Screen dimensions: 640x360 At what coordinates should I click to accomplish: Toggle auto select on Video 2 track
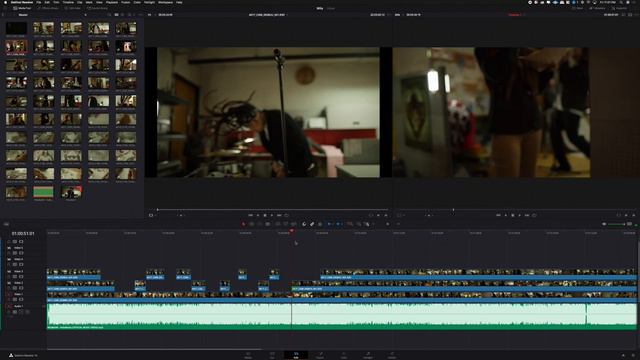(15, 288)
